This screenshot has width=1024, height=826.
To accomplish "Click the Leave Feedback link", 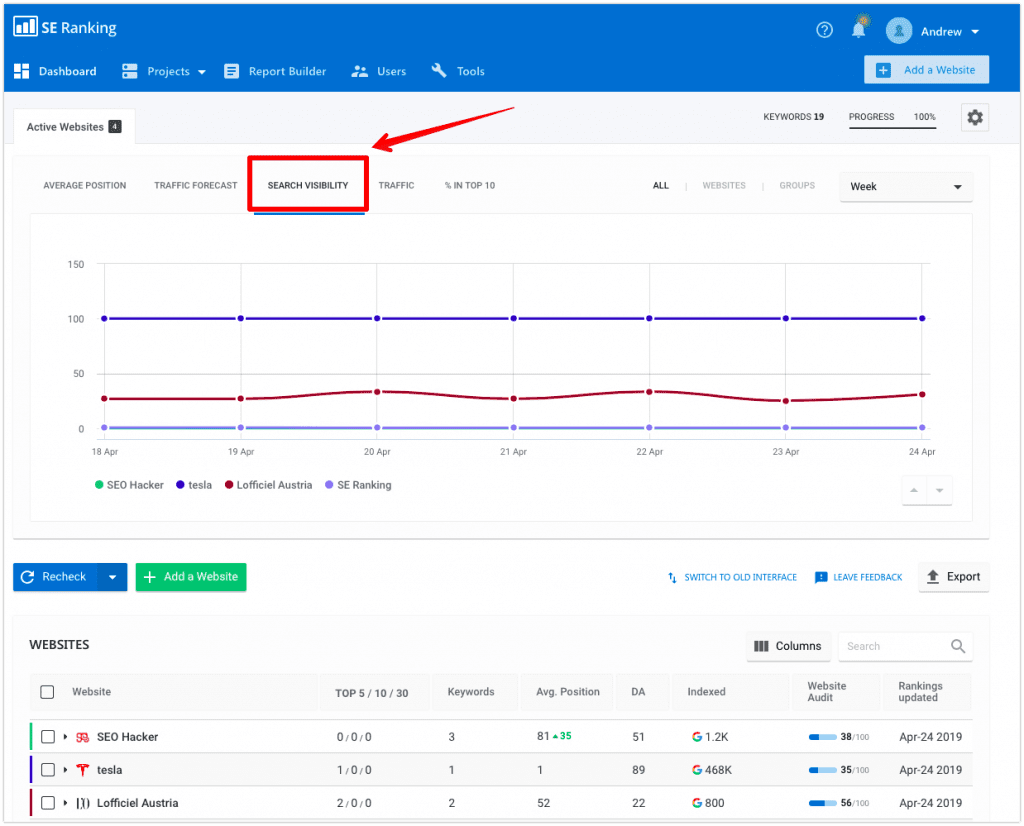I will (x=859, y=577).
